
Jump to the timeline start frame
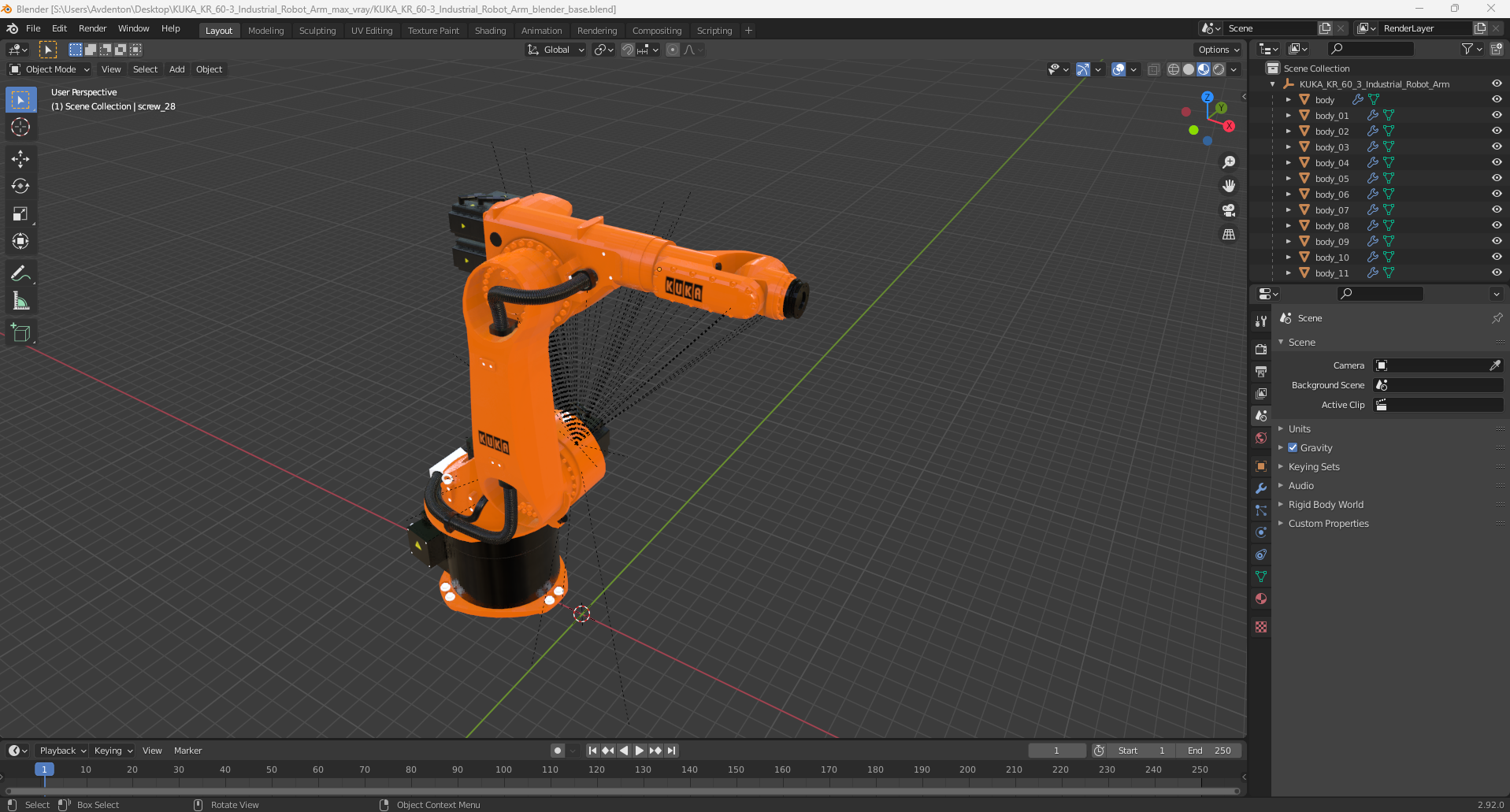click(592, 751)
